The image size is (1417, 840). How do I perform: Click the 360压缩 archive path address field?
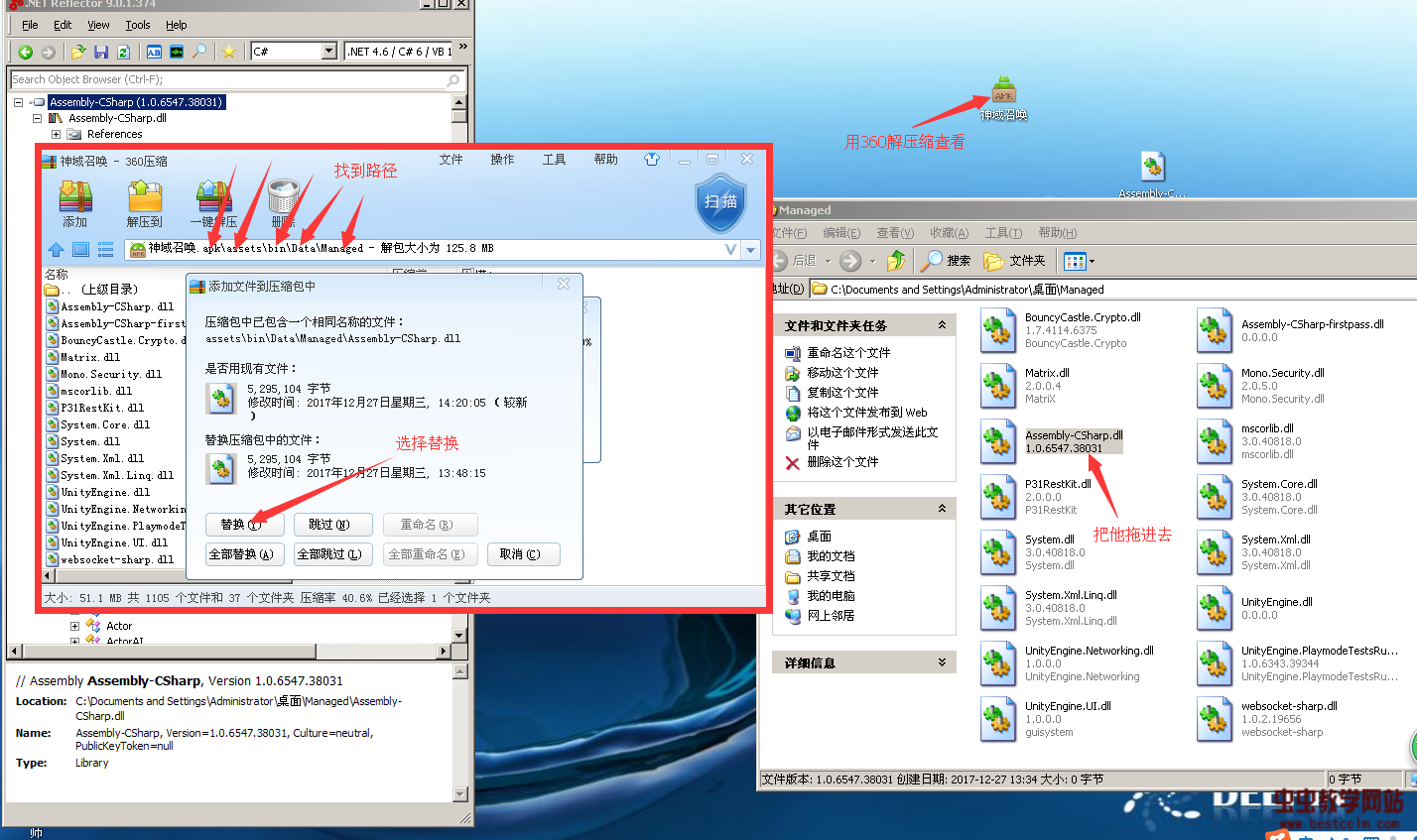tap(433, 249)
